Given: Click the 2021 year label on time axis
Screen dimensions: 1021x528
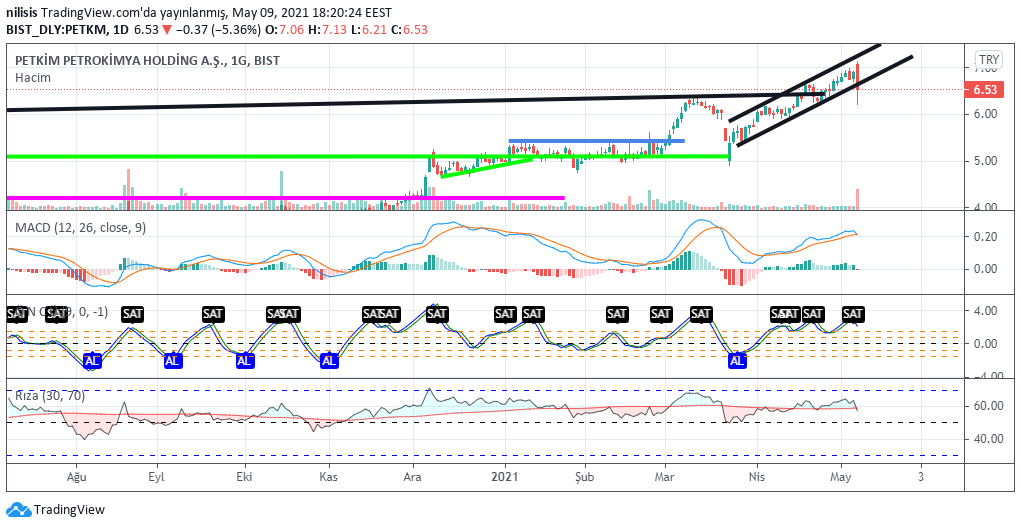Looking at the screenshot, I should coord(505,476).
